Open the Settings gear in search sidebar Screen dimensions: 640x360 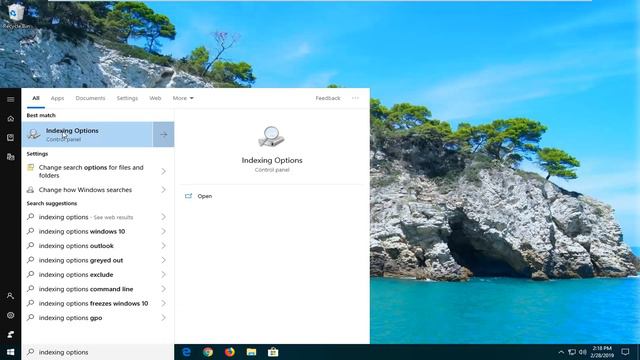[11, 315]
